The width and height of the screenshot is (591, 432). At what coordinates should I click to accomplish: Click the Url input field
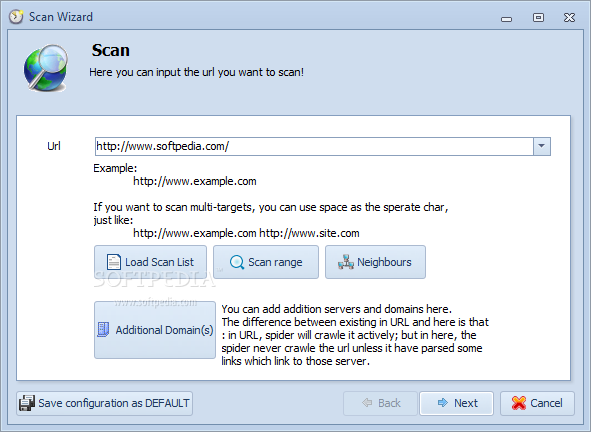(x=314, y=146)
